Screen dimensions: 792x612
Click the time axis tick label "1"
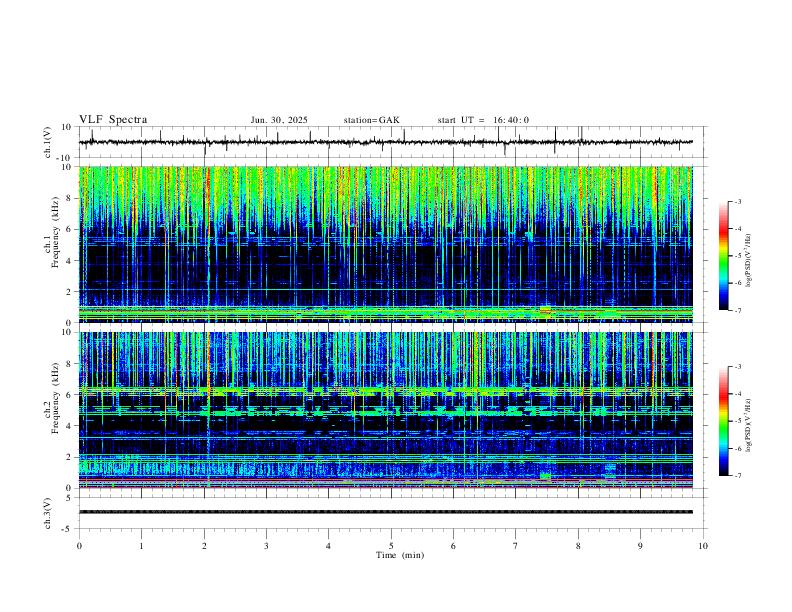pyautogui.click(x=141, y=546)
